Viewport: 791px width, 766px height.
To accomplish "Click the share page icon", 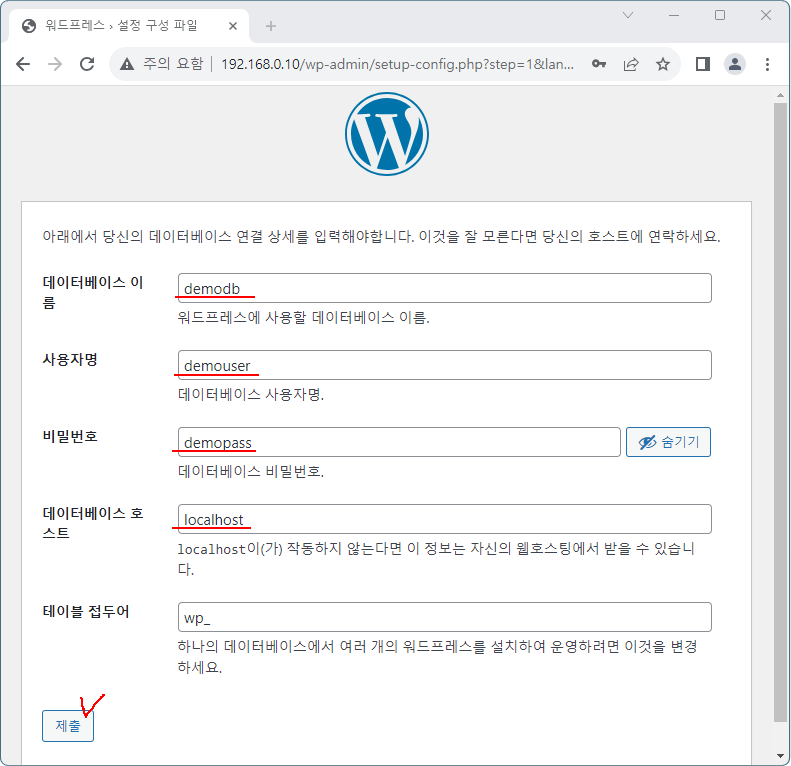I will (x=631, y=64).
